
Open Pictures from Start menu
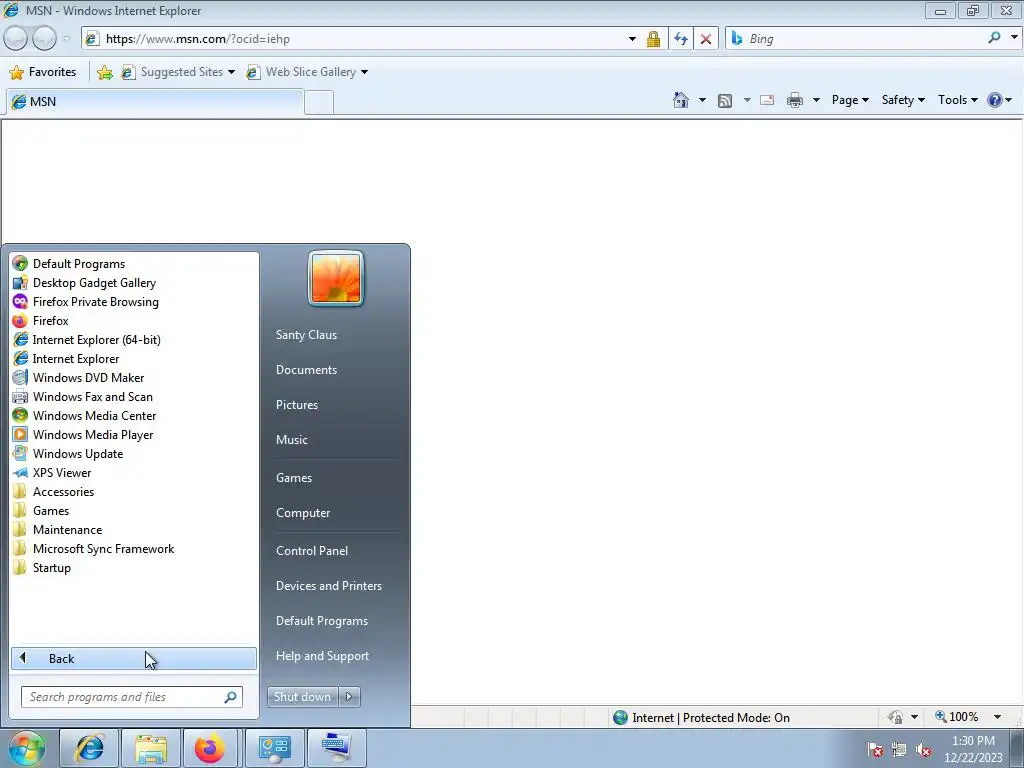pos(296,405)
